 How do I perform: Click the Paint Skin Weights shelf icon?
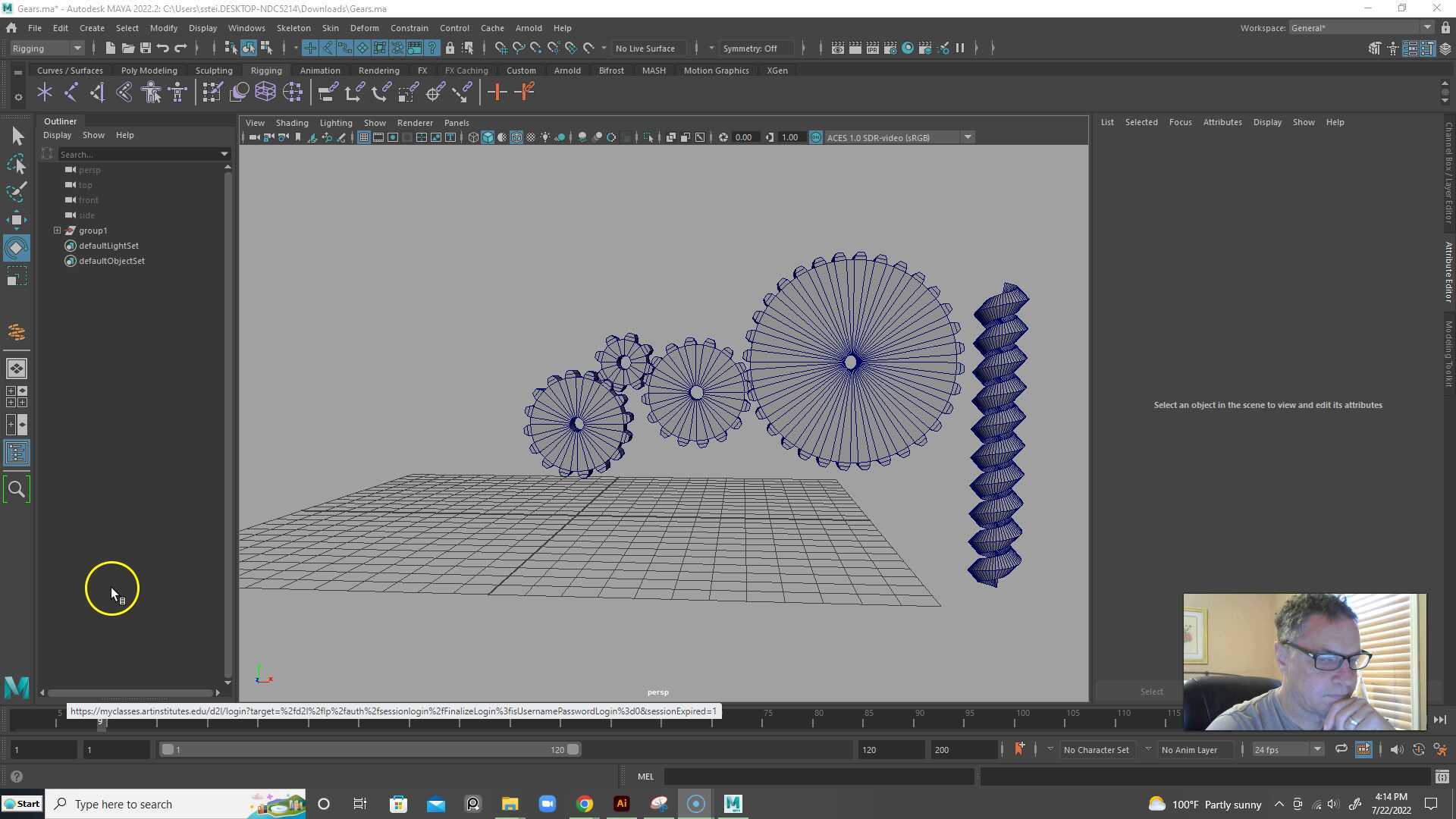tap(213, 92)
